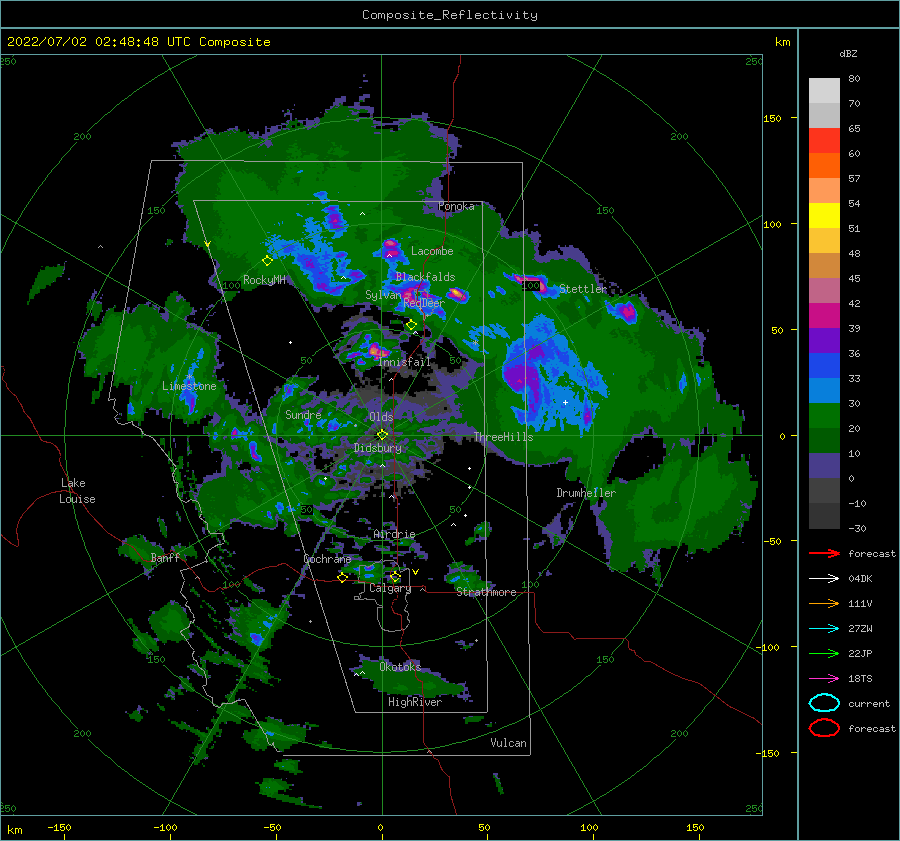Click the Lake Louise label

(77, 491)
